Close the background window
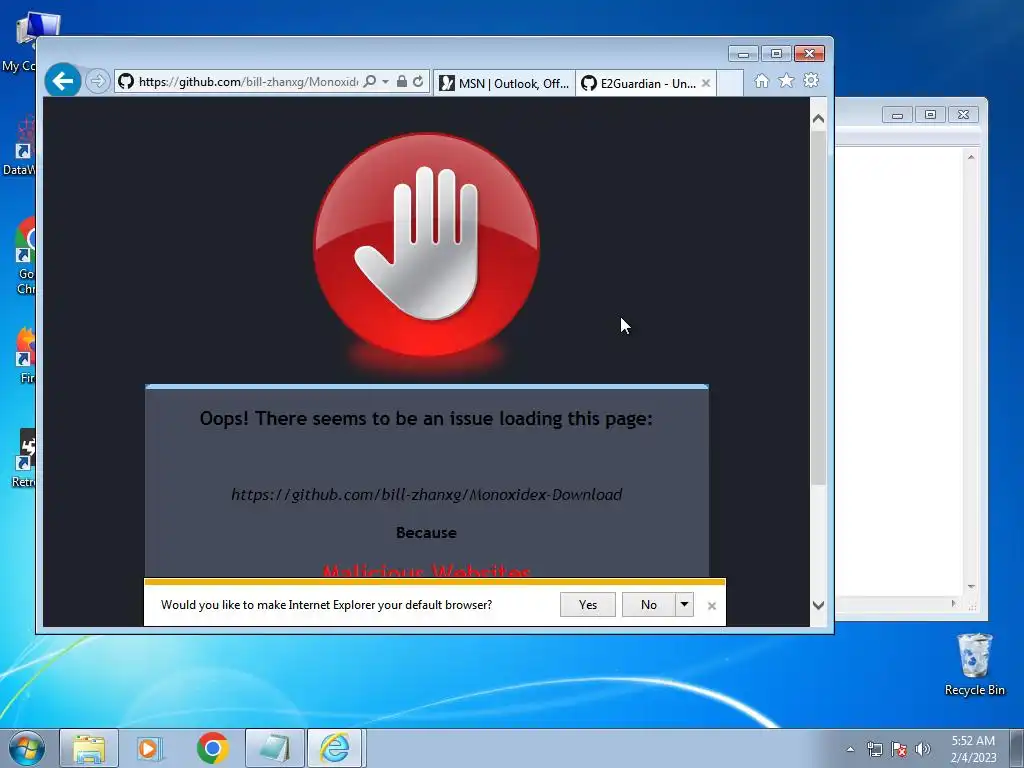This screenshot has height=768, width=1024. (x=963, y=115)
